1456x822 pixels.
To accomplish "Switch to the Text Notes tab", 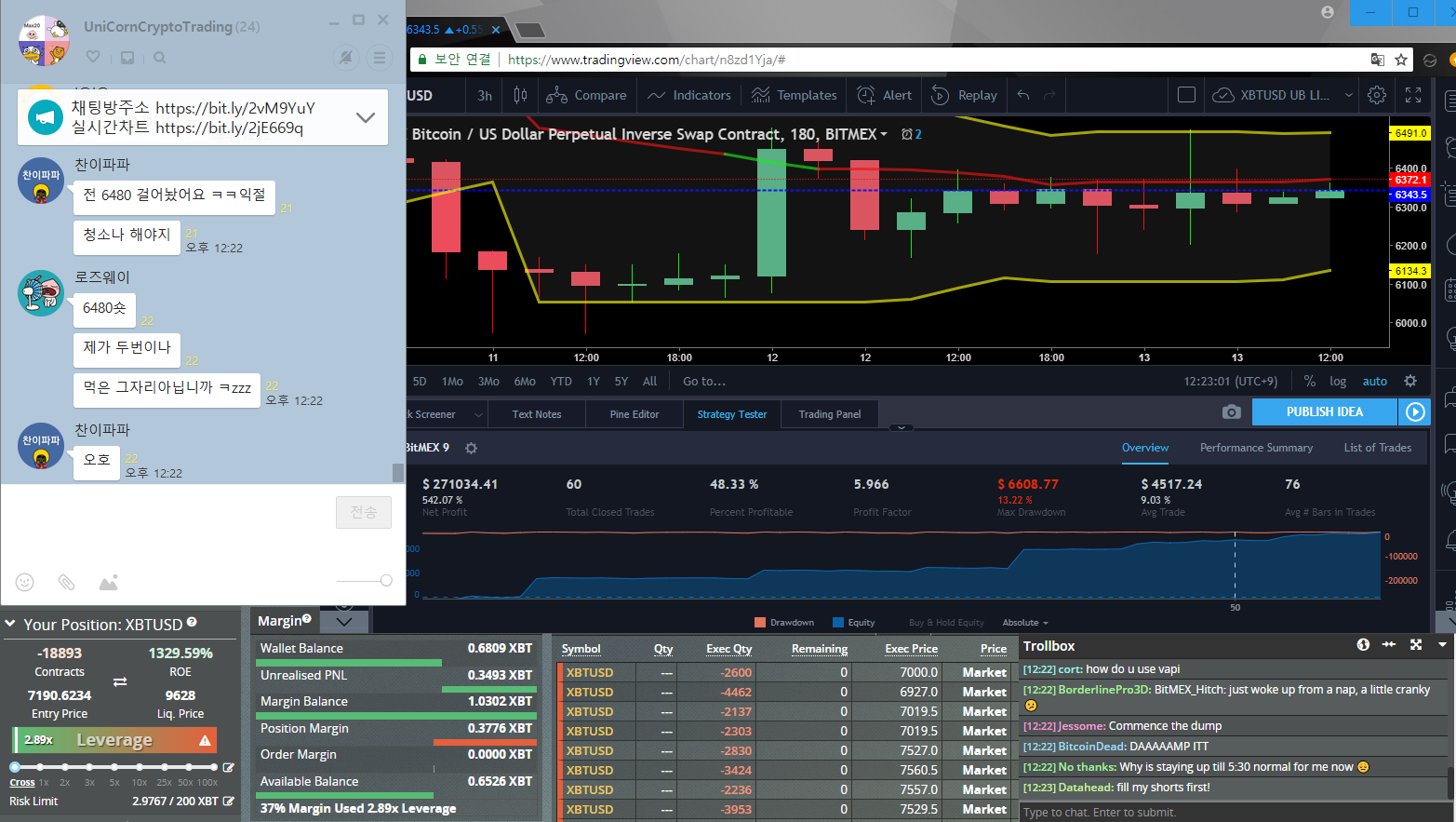I will [537, 414].
